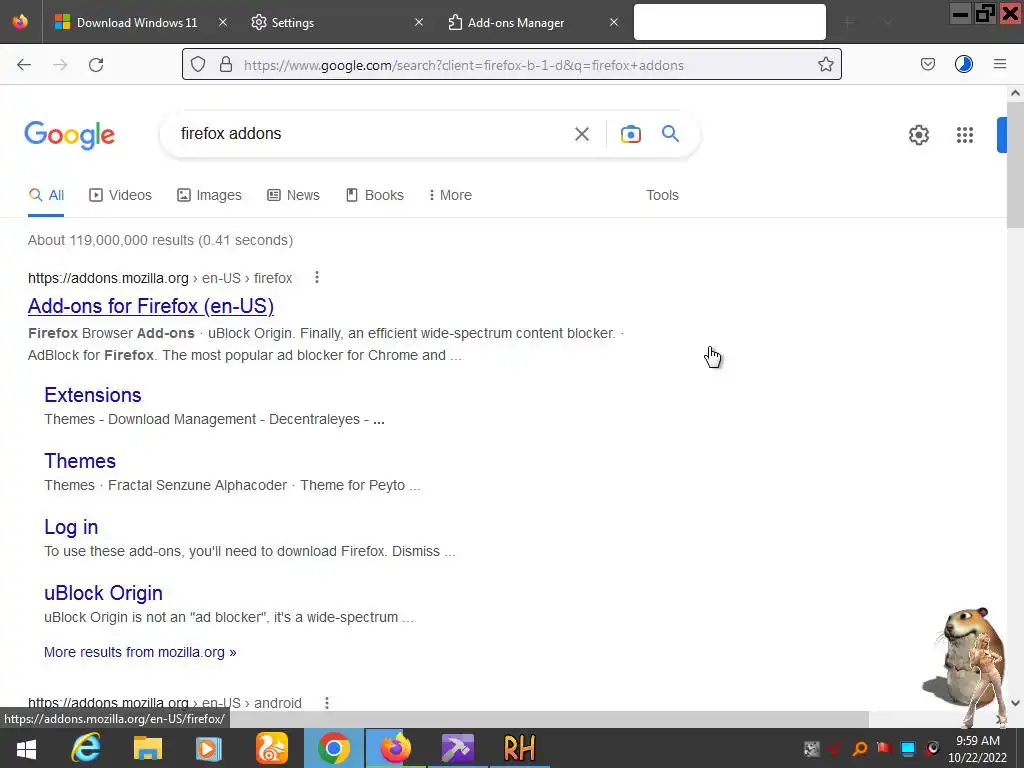The image size is (1024, 768).
Task: Open media player taskbar icon
Action: [209, 748]
